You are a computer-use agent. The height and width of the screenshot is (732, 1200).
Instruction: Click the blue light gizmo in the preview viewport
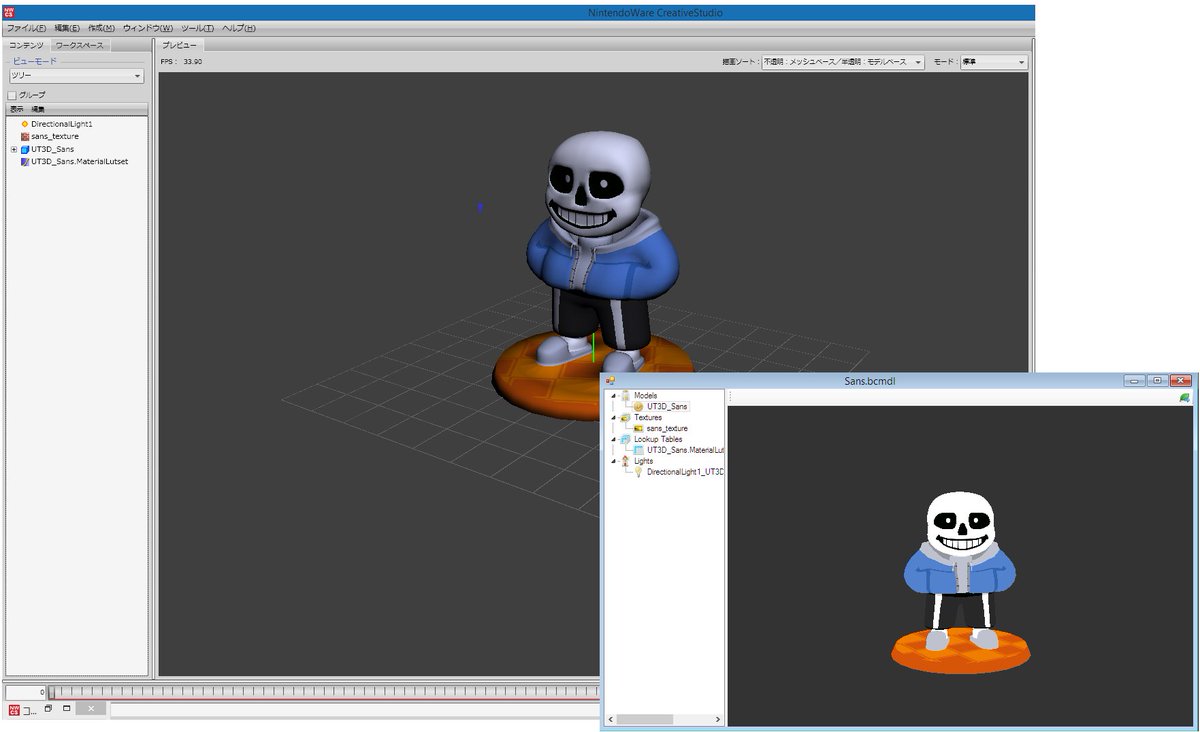pos(480,207)
